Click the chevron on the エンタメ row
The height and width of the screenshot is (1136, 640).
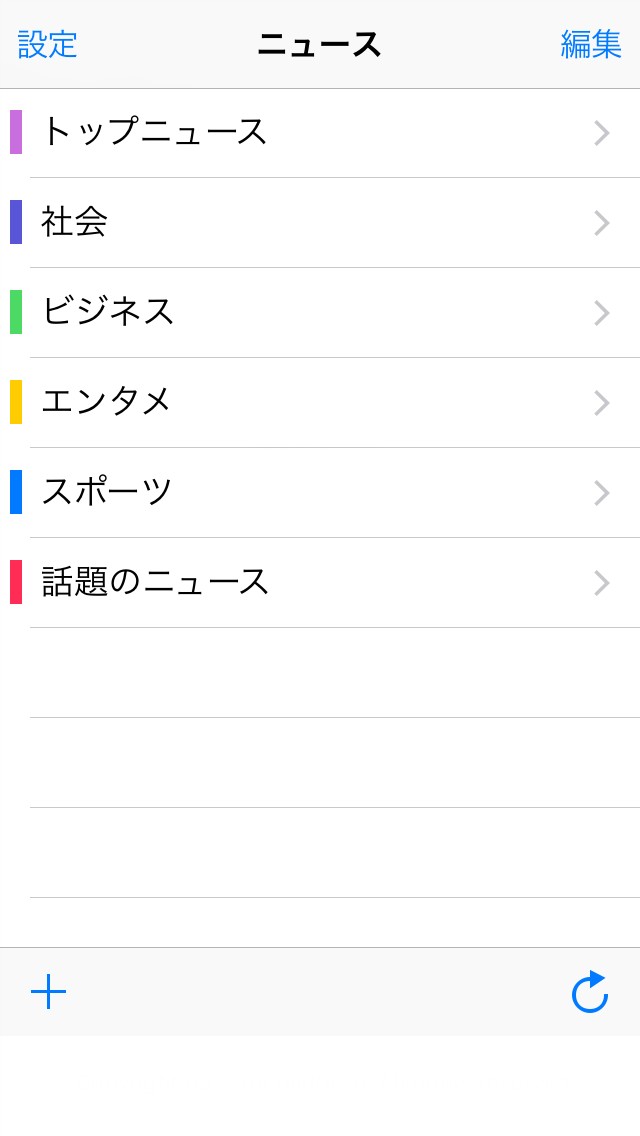(601, 403)
